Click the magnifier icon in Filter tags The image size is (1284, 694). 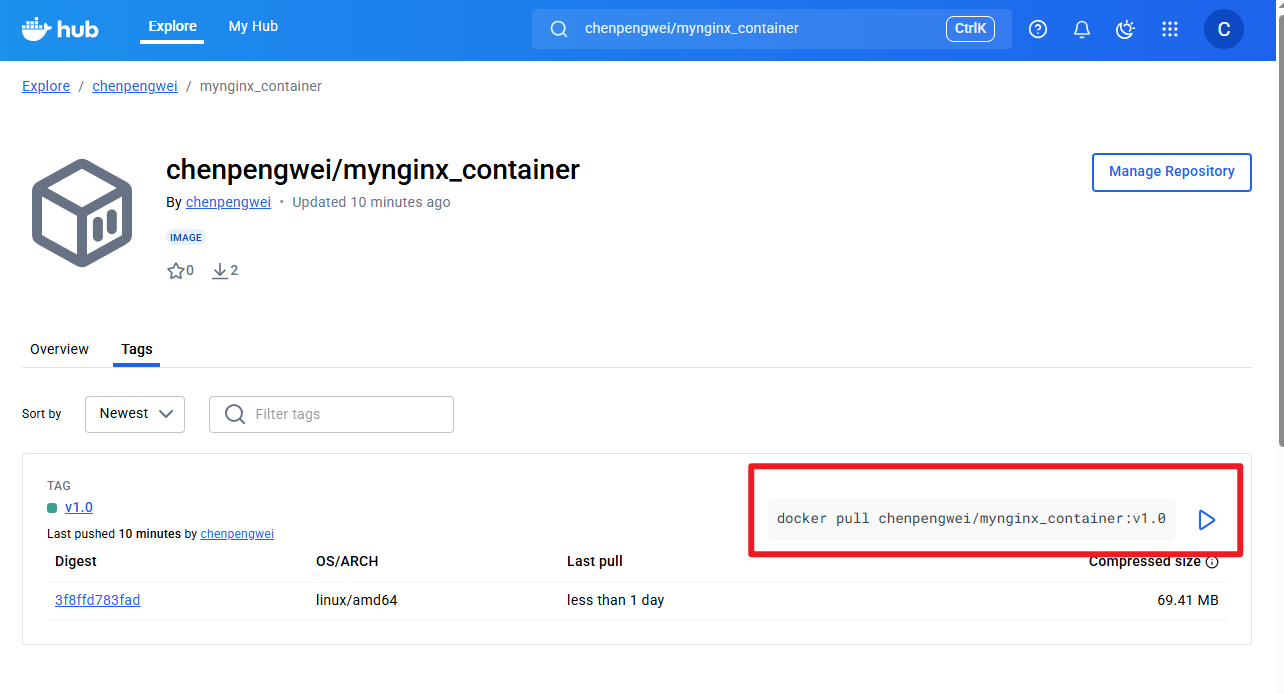(x=235, y=414)
